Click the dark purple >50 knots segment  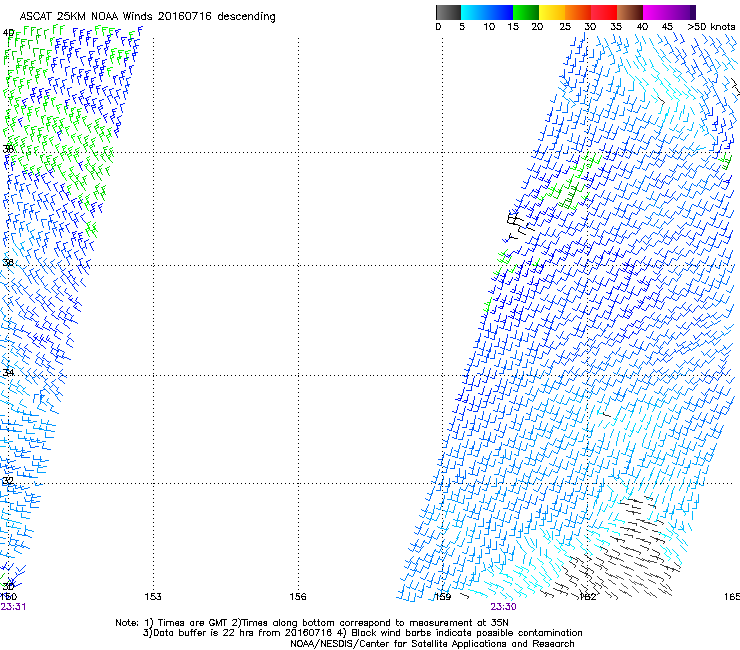691,12
